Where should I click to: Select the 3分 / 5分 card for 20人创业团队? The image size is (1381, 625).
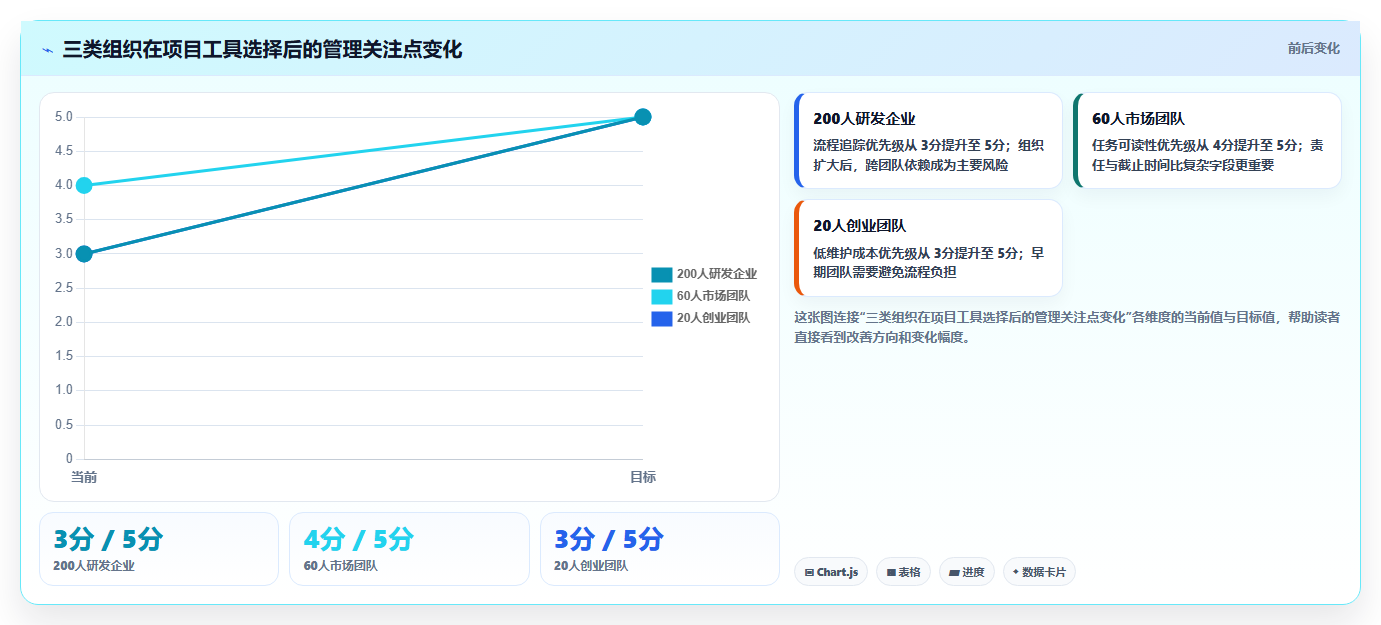pyautogui.click(x=660, y=549)
